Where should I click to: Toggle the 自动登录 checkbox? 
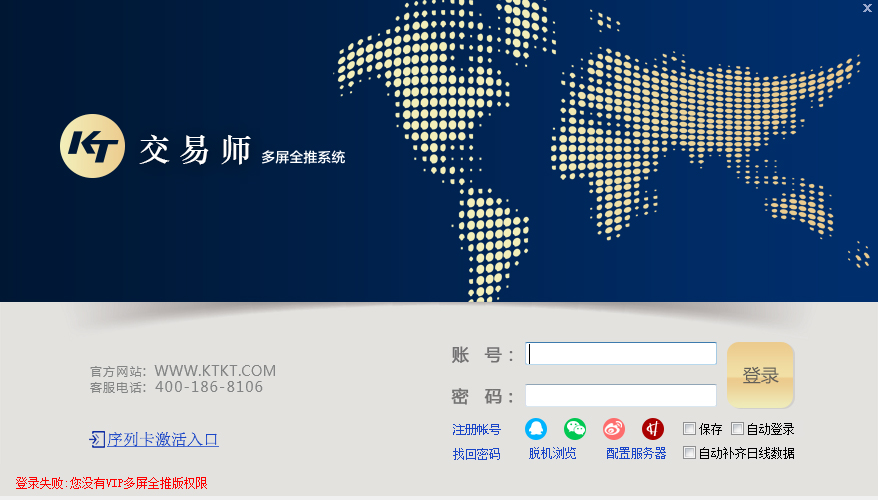(737, 429)
